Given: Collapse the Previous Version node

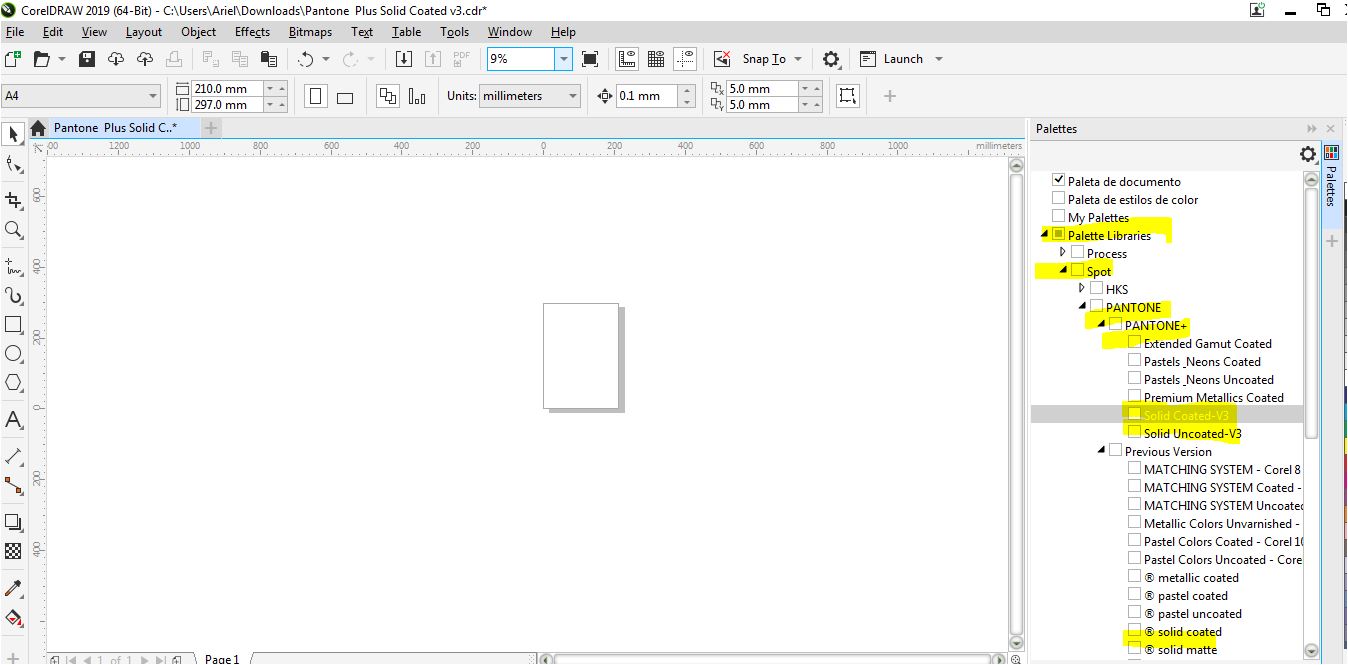Looking at the screenshot, I should pos(1102,451).
